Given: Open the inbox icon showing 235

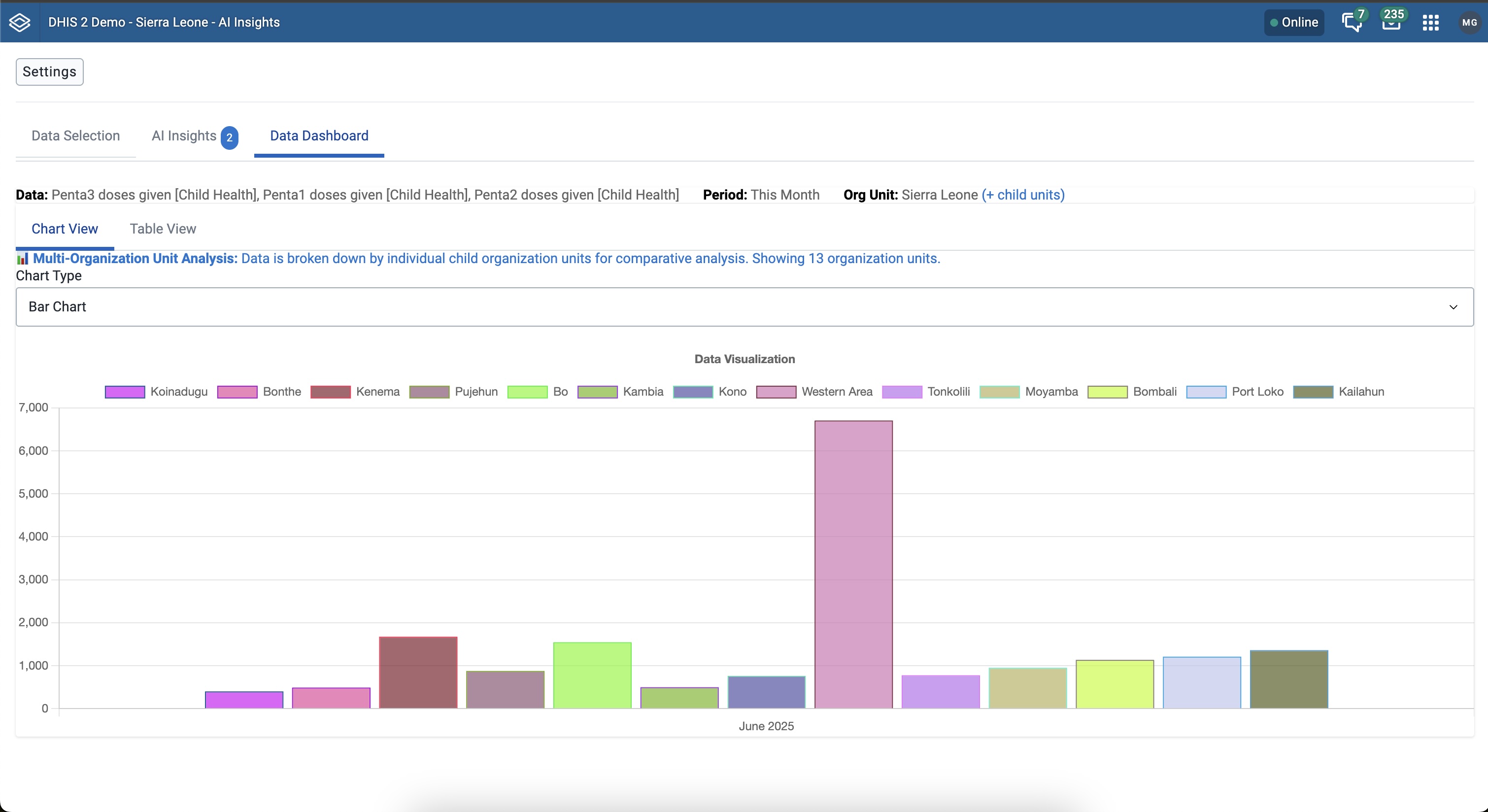Looking at the screenshot, I should tap(1391, 23).
